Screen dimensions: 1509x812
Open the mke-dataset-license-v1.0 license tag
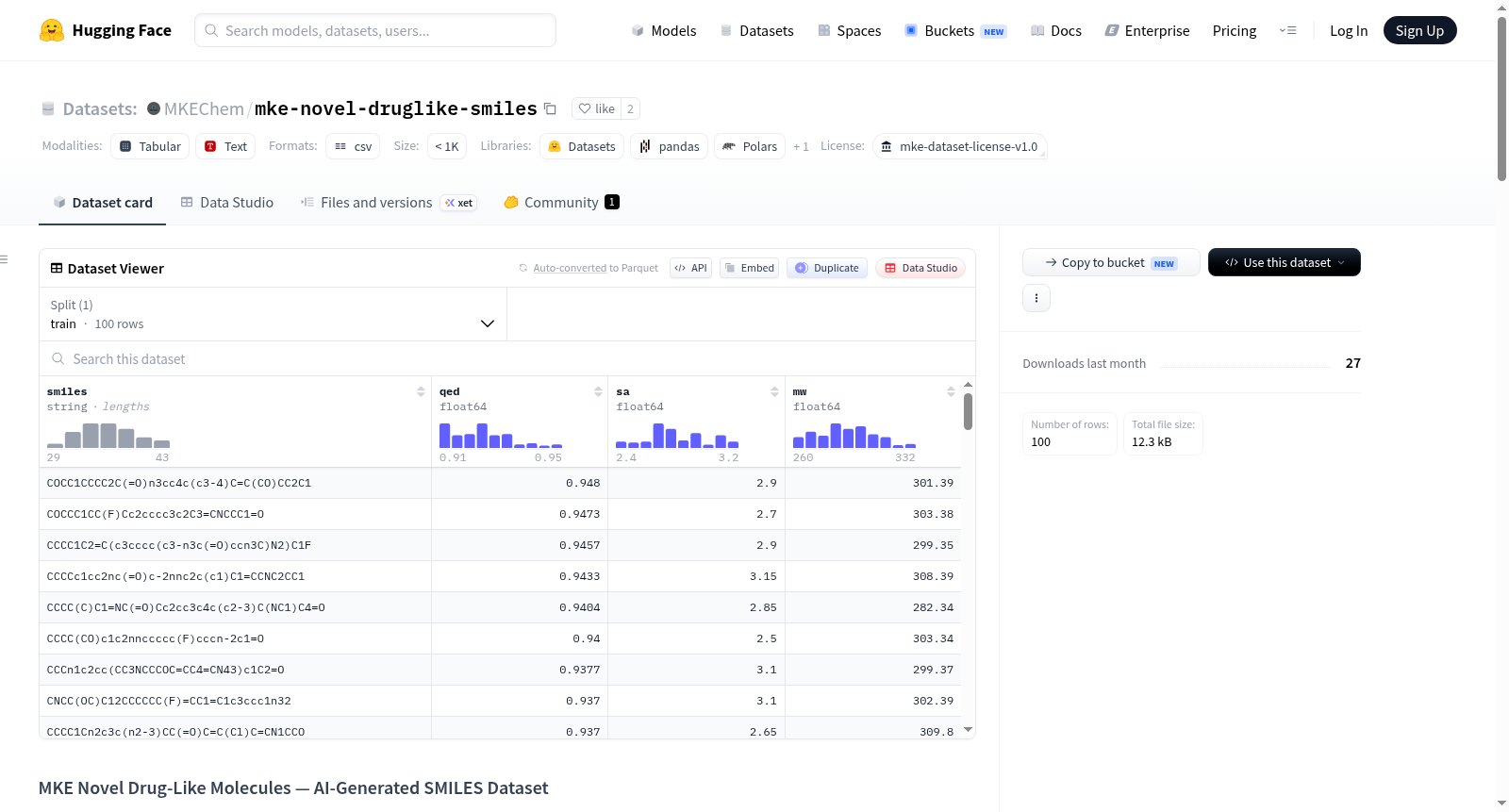click(x=960, y=146)
